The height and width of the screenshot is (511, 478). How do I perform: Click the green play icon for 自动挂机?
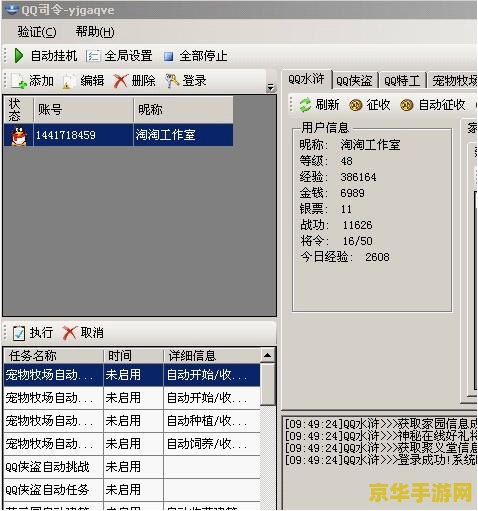pyautogui.click(x=19, y=56)
